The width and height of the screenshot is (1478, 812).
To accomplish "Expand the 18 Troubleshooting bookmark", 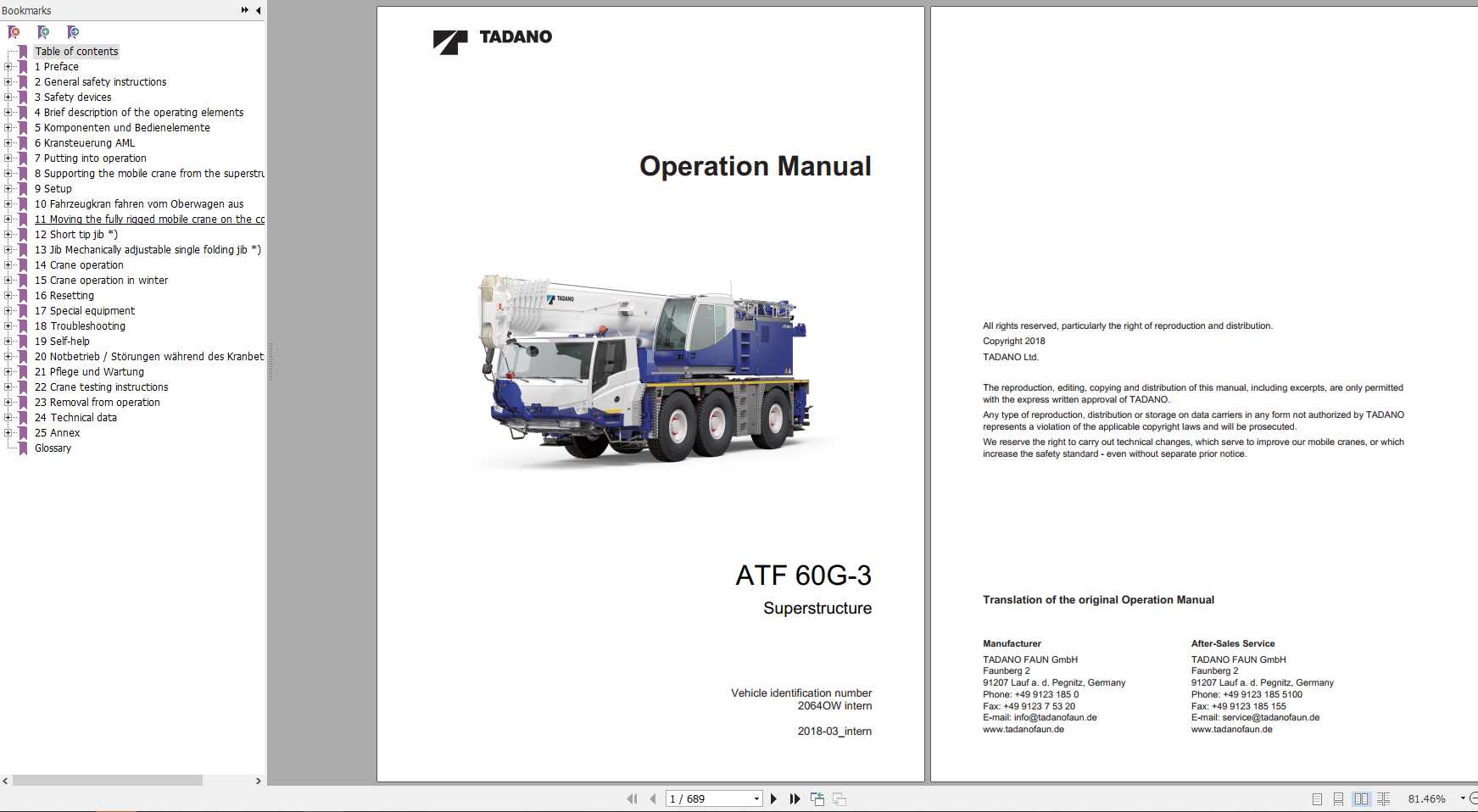I will tap(8, 325).
